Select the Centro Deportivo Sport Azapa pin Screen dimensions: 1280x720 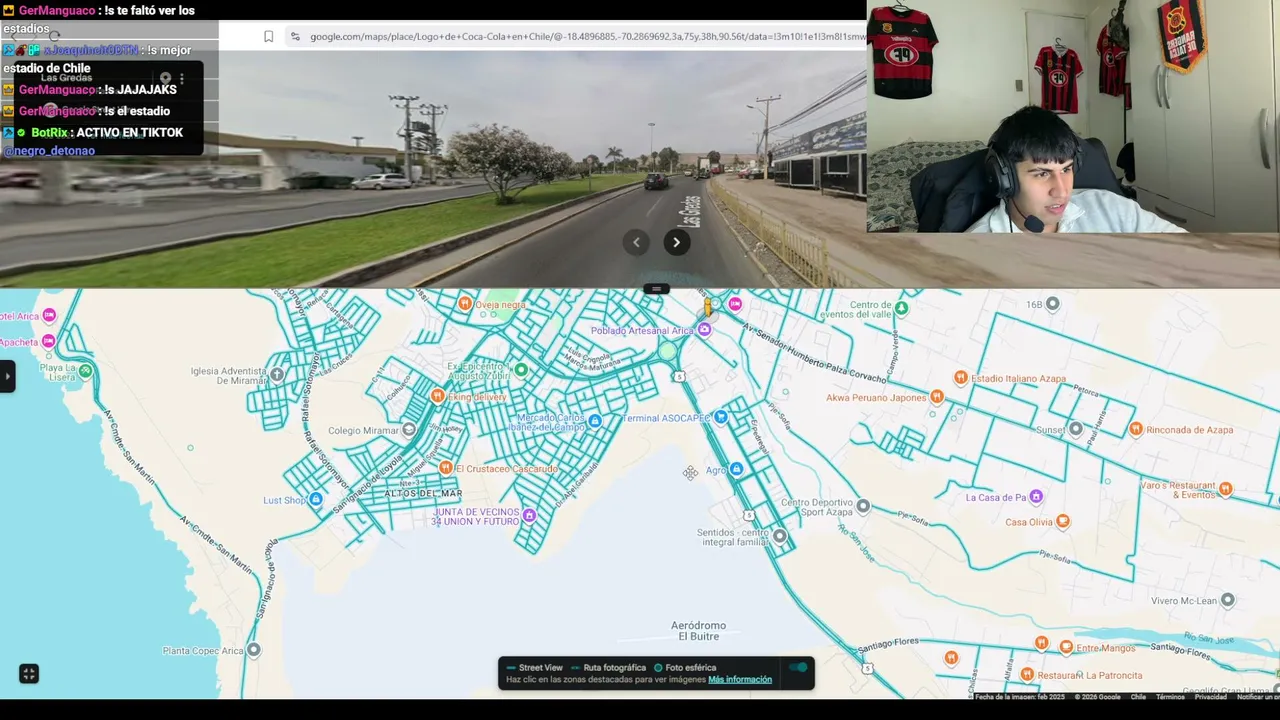863,506
